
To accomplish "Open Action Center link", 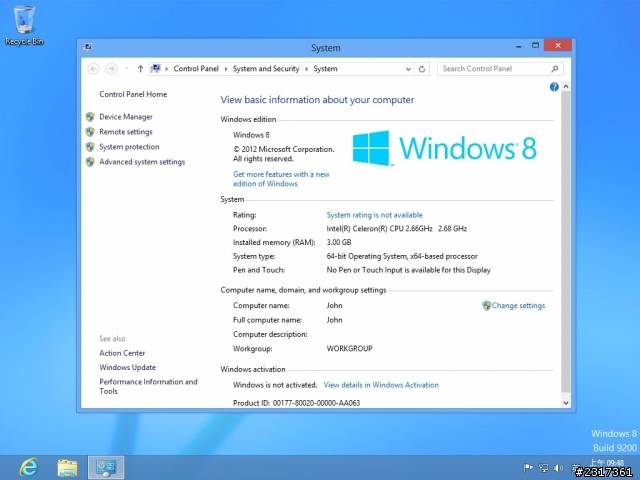I will tap(122, 353).
